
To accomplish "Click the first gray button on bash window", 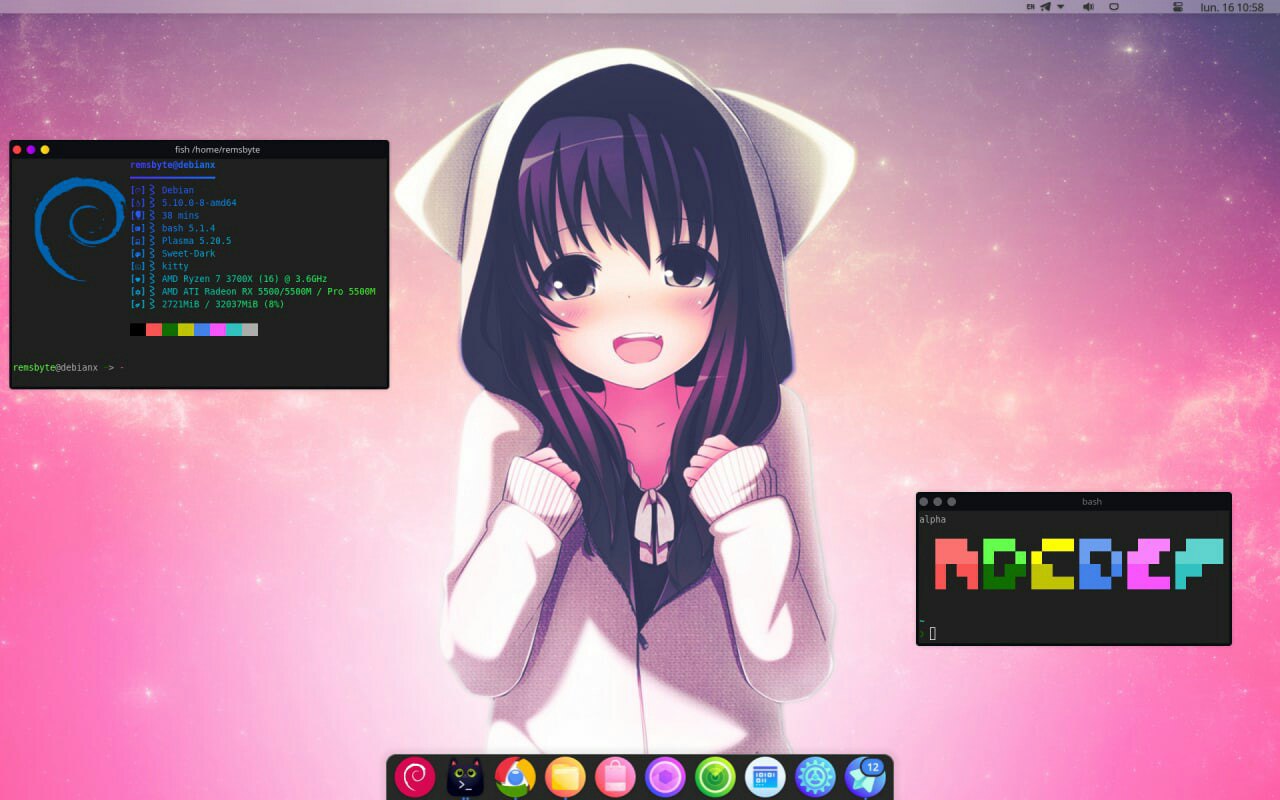I will (924, 501).
